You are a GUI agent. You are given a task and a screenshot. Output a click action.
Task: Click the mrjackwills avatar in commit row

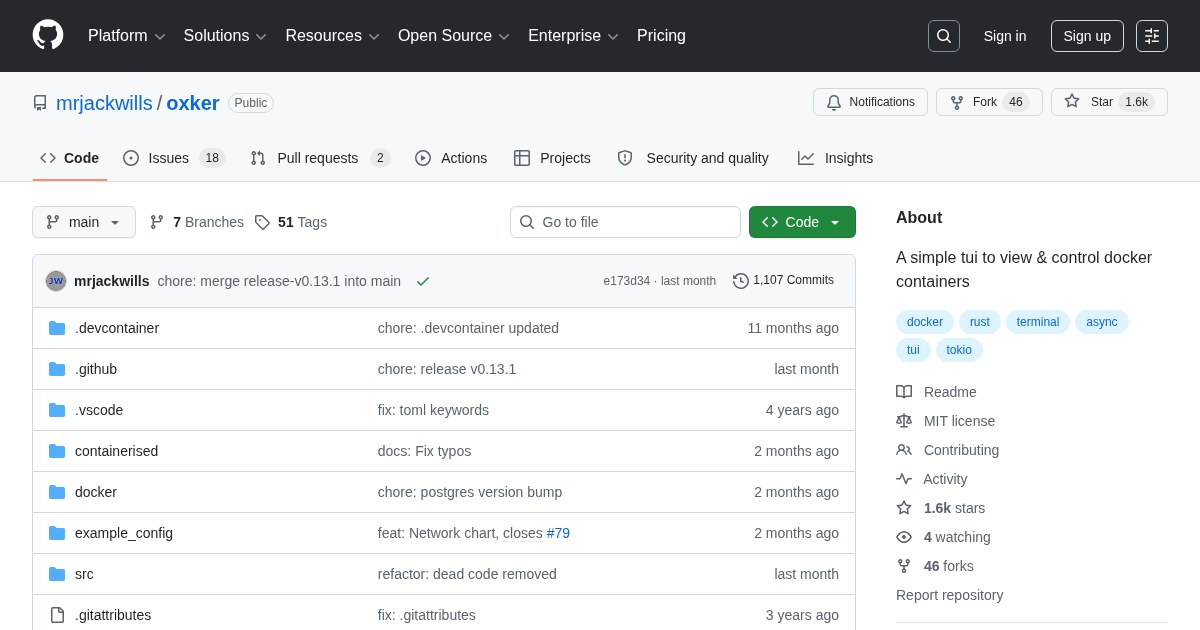[56, 281]
